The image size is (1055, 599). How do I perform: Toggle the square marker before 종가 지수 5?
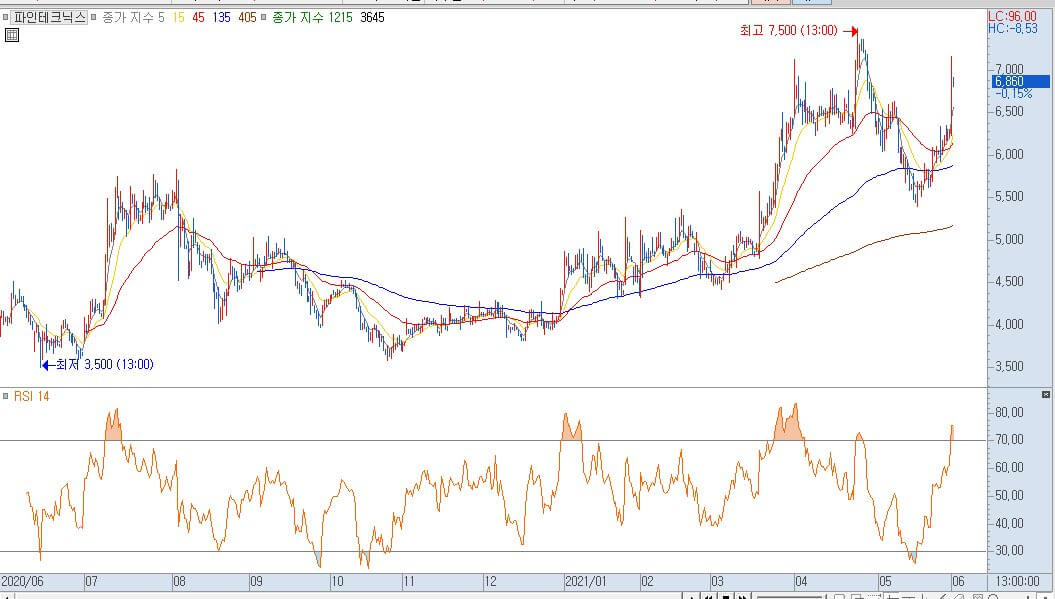[x=94, y=17]
